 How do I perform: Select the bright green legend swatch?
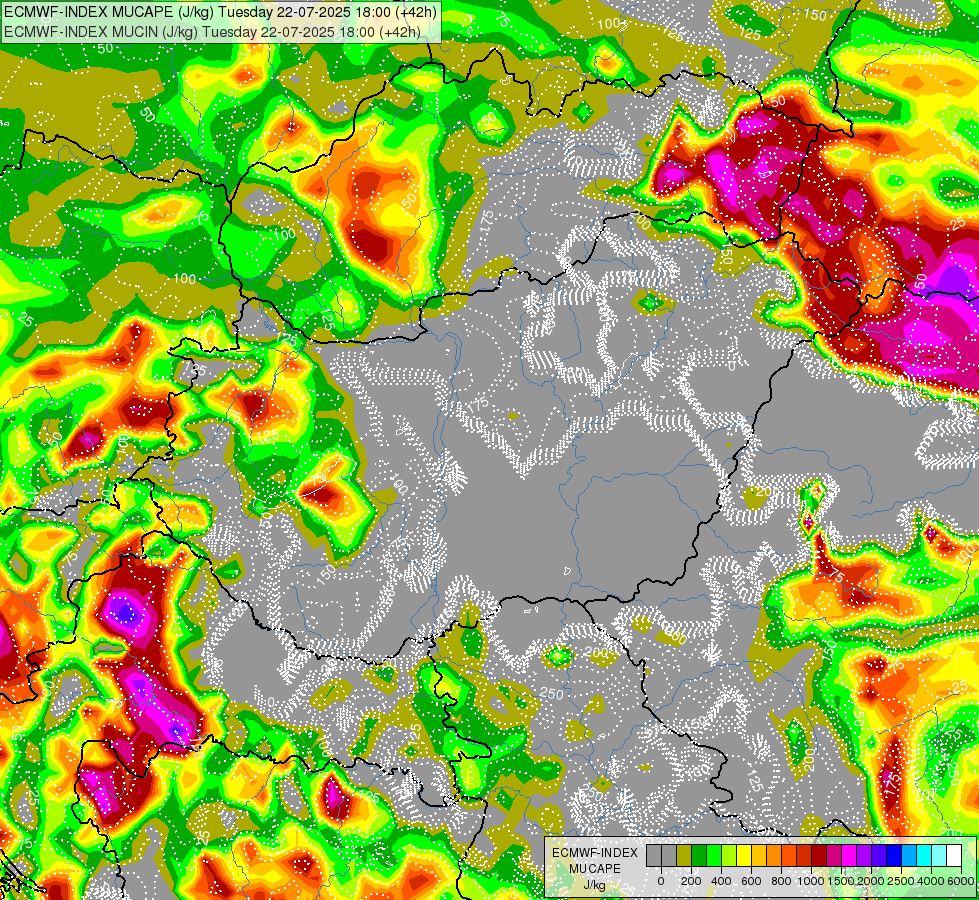[714, 856]
